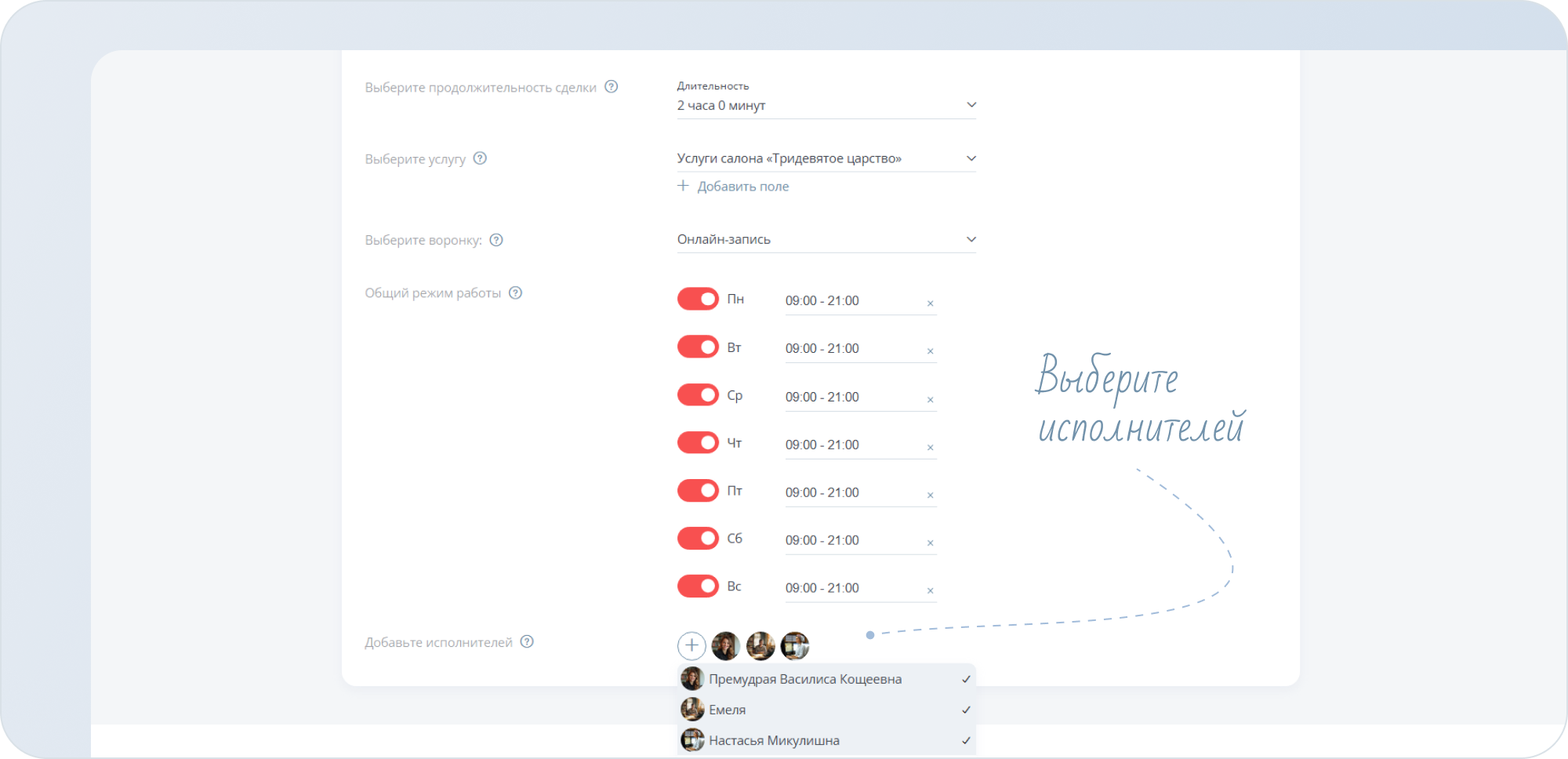This screenshot has height=759, width=1568.
Task: Click the round plus icon to add performer
Action: [x=691, y=645]
